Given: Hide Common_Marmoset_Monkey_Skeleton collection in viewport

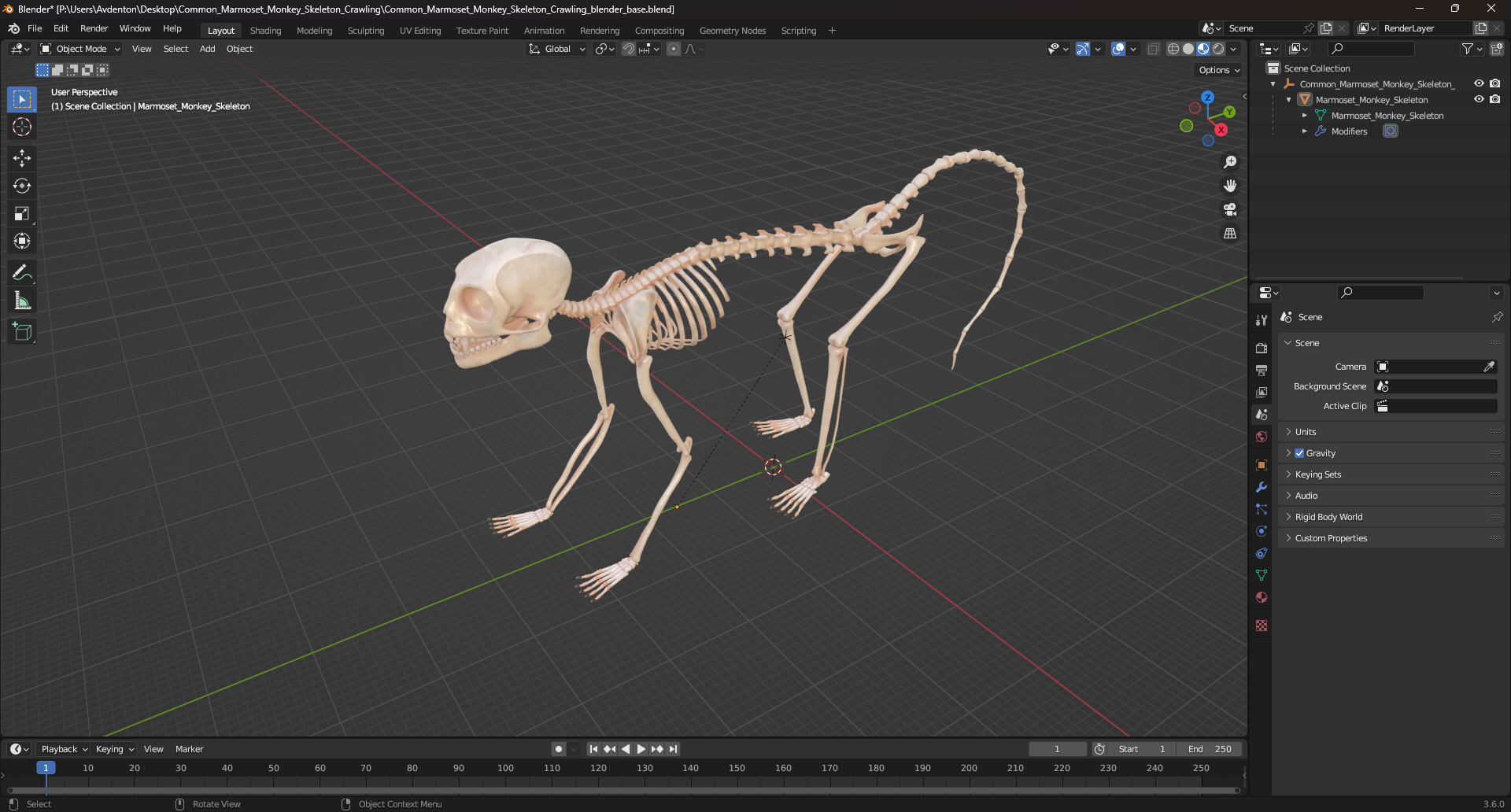Looking at the screenshot, I should (x=1479, y=83).
